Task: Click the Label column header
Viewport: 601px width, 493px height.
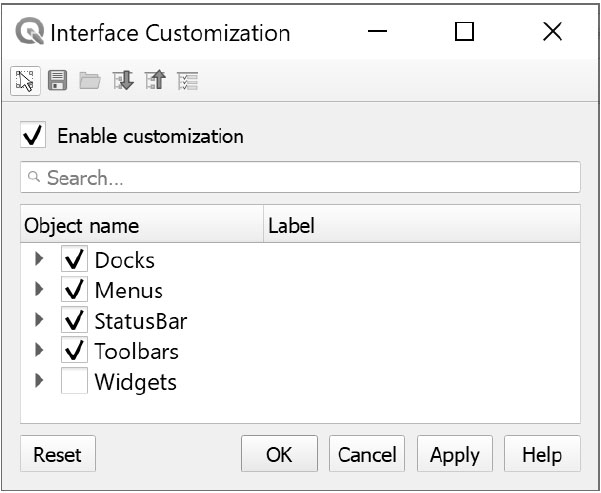Action: click(x=420, y=225)
